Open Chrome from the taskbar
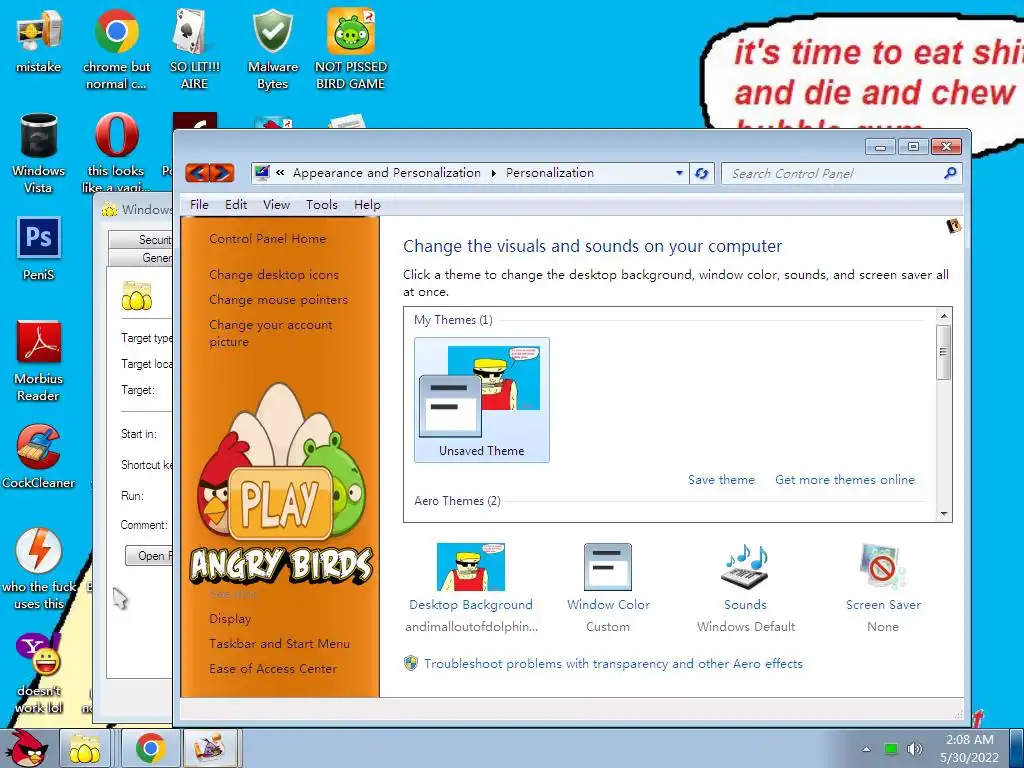This screenshot has height=768, width=1024. pyautogui.click(x=150, y=748)
